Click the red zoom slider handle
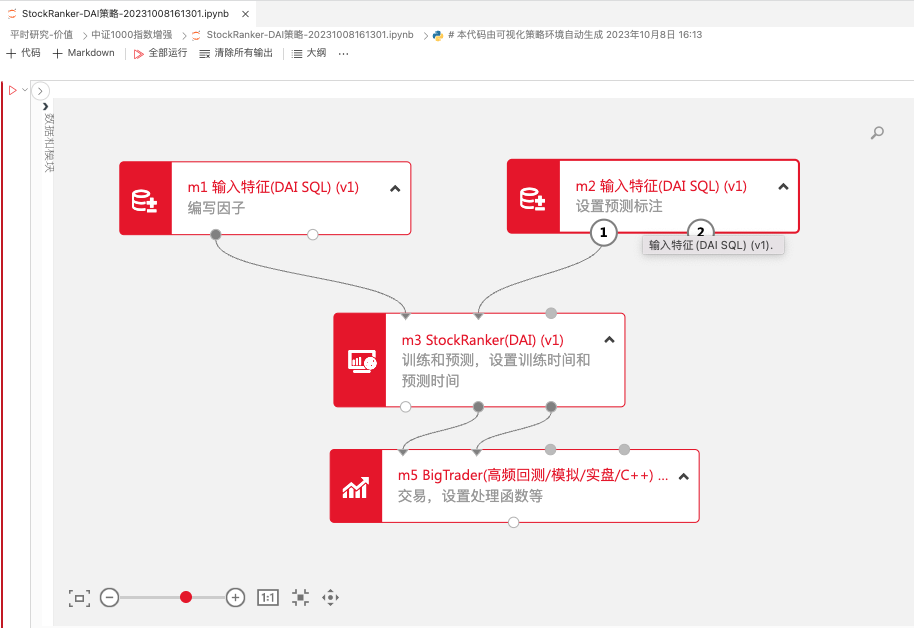This screenshot has width=914, height=628. click(x=186, y=597)
